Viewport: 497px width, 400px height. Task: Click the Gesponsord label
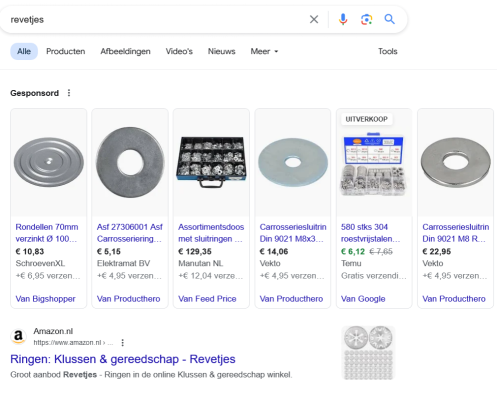[34, 93]
